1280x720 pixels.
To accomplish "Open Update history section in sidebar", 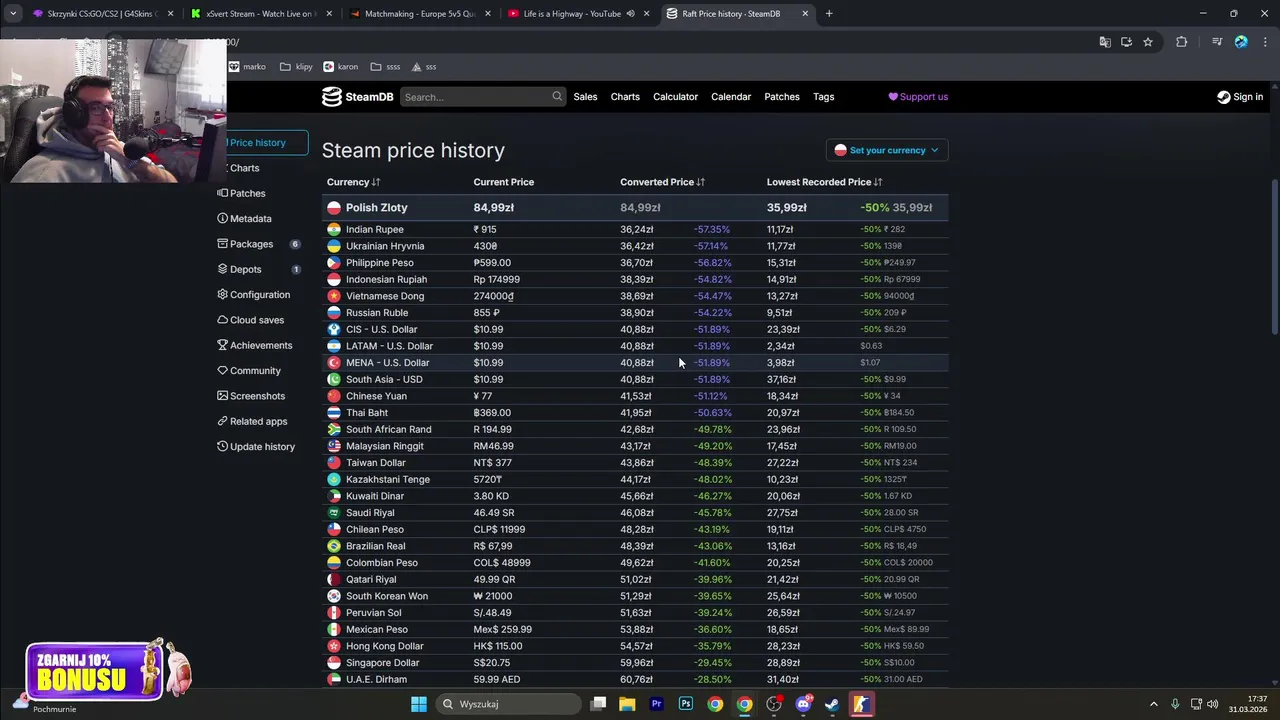I will coord(257,446).
